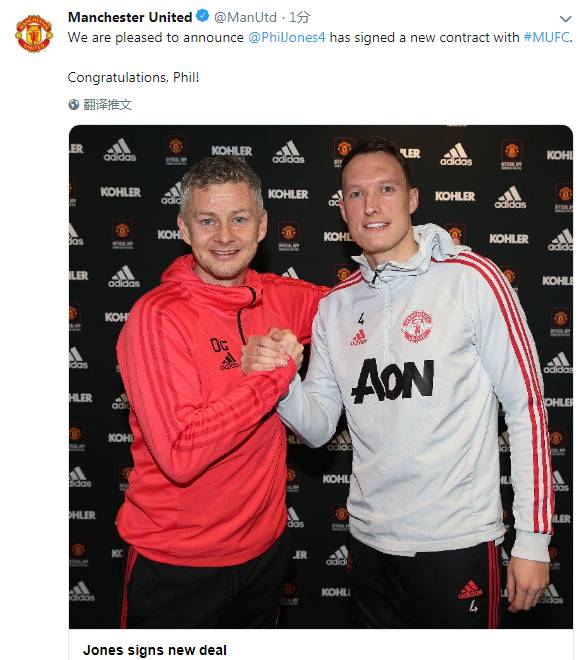Click the 'Congratulations, Phil!' line
578x660 pixels.
(133, 77)
